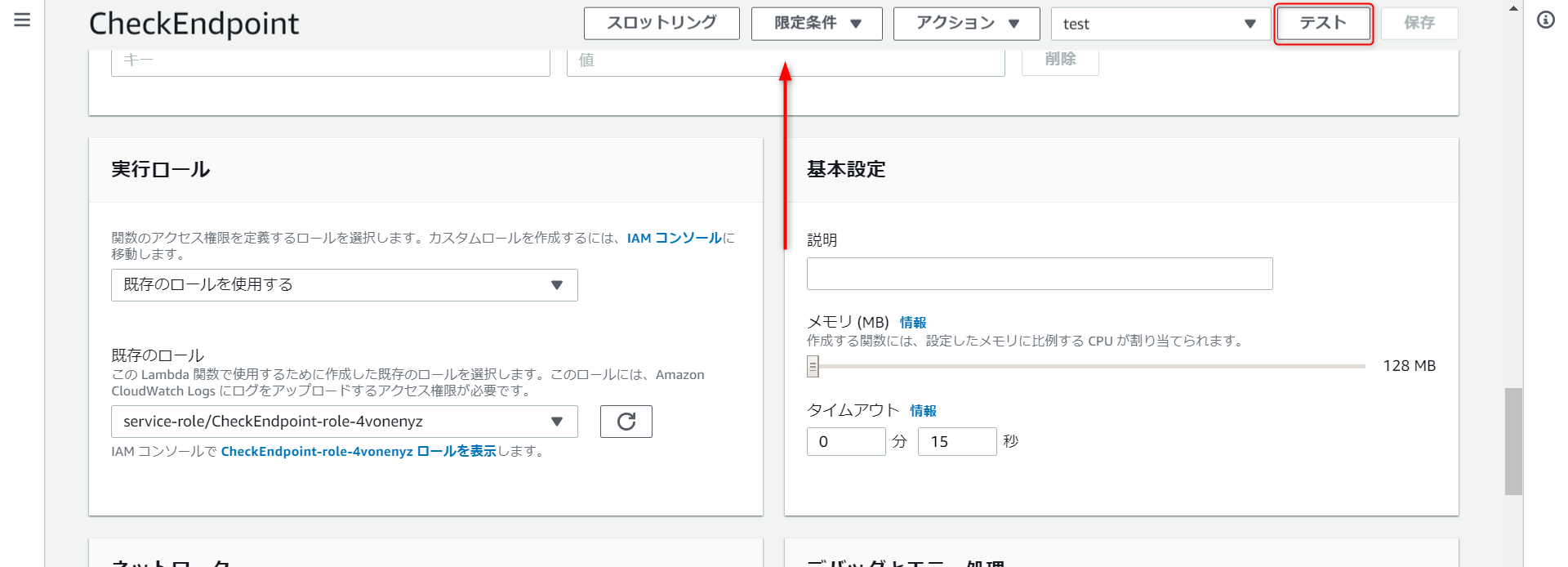
Task: Open the アクション dropdown menu
Action: tap(967, 24)
